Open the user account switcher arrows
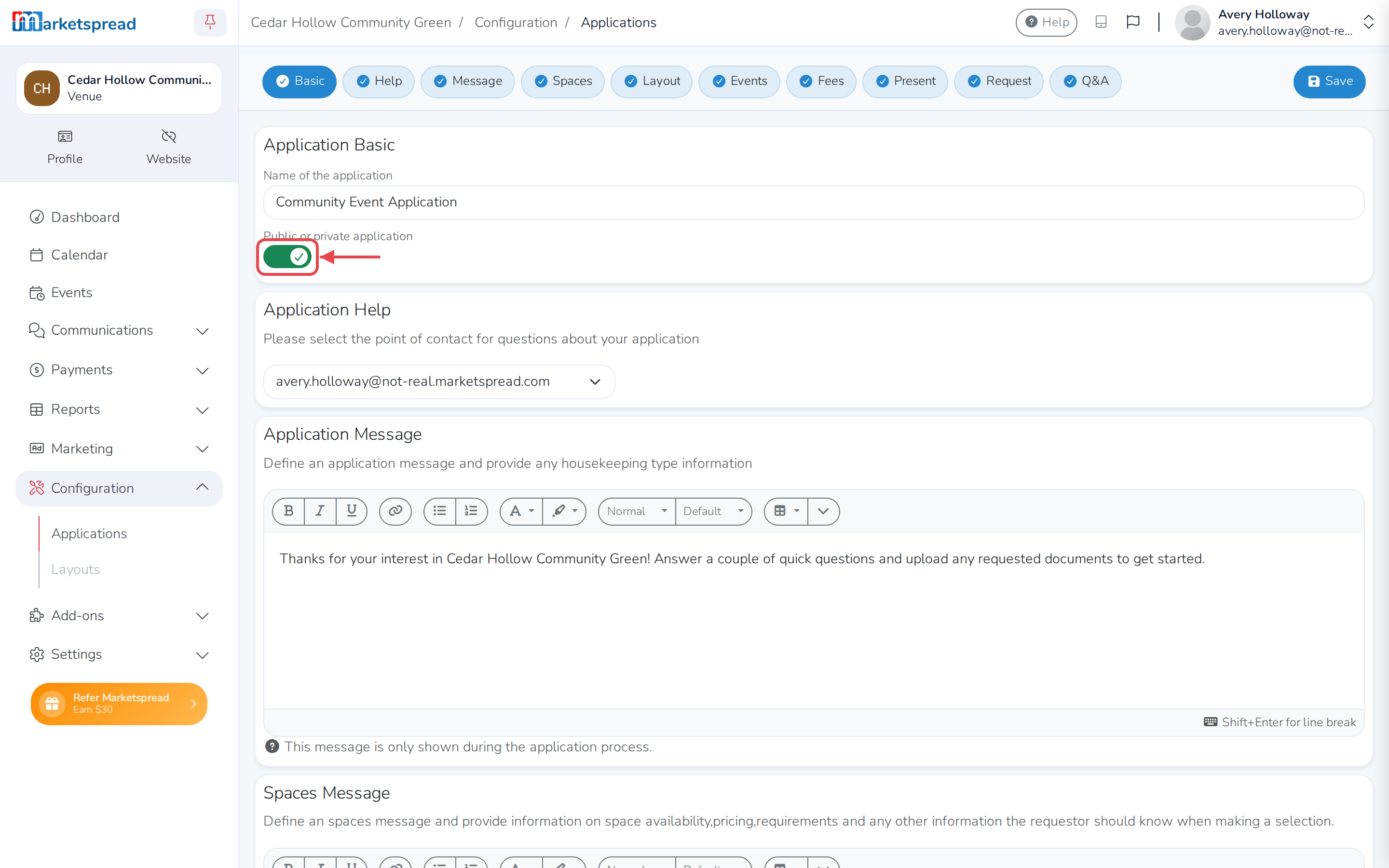Viewport: 1389px width, 868px height. click(x=1368, y=22)
